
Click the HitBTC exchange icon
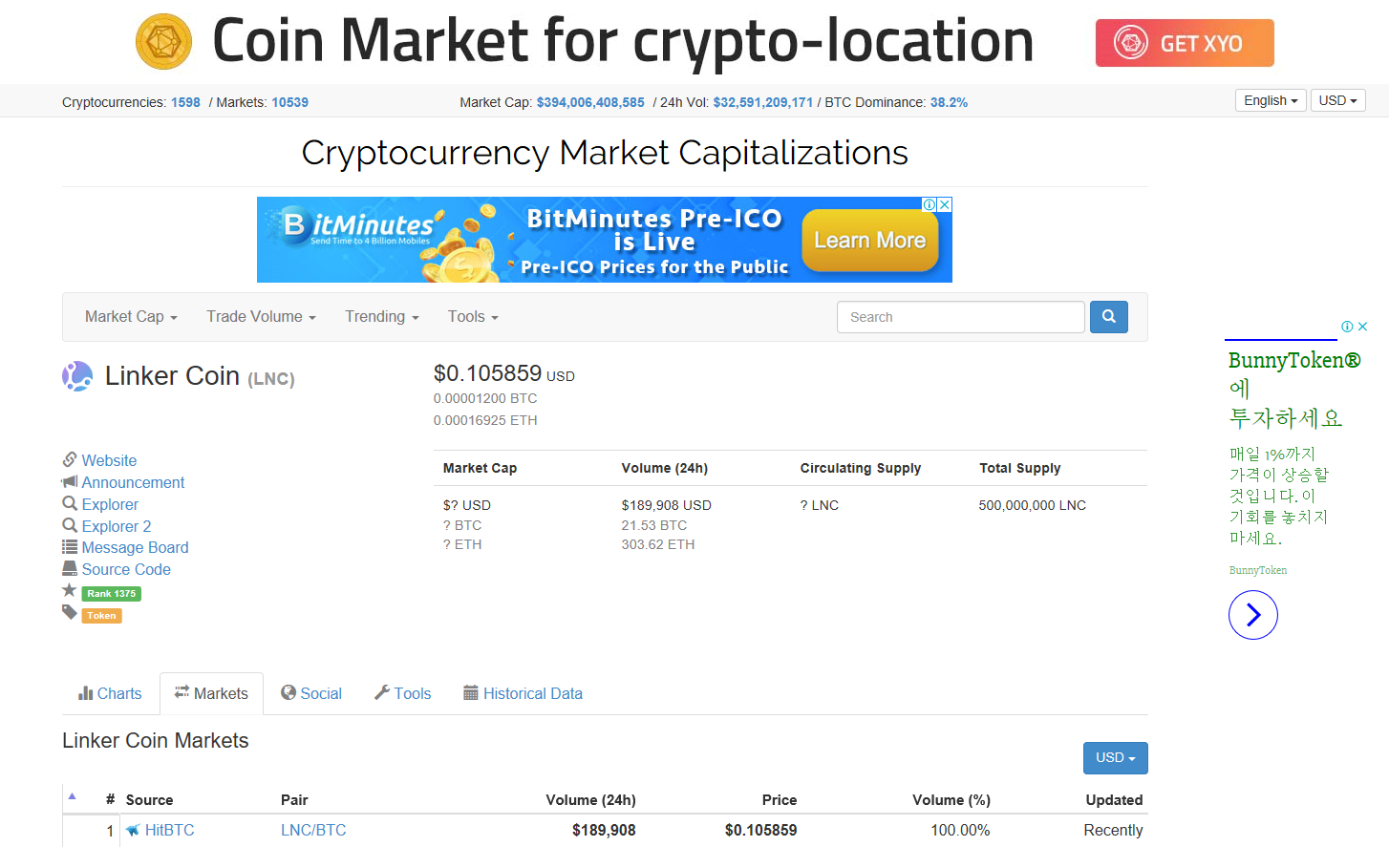click(133, 831)
